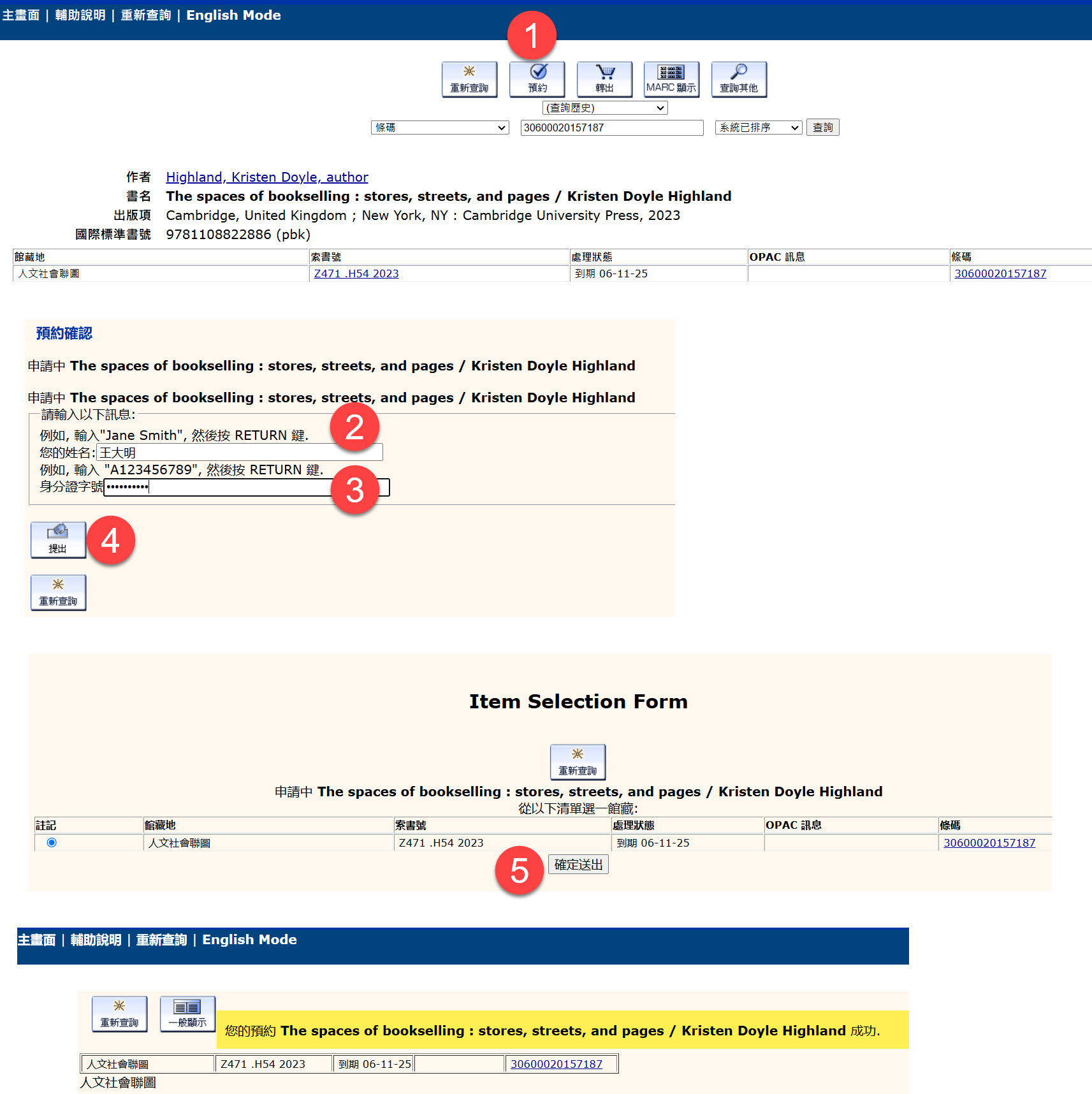Click the 身分證字號 ID password field

pos(247,487)
